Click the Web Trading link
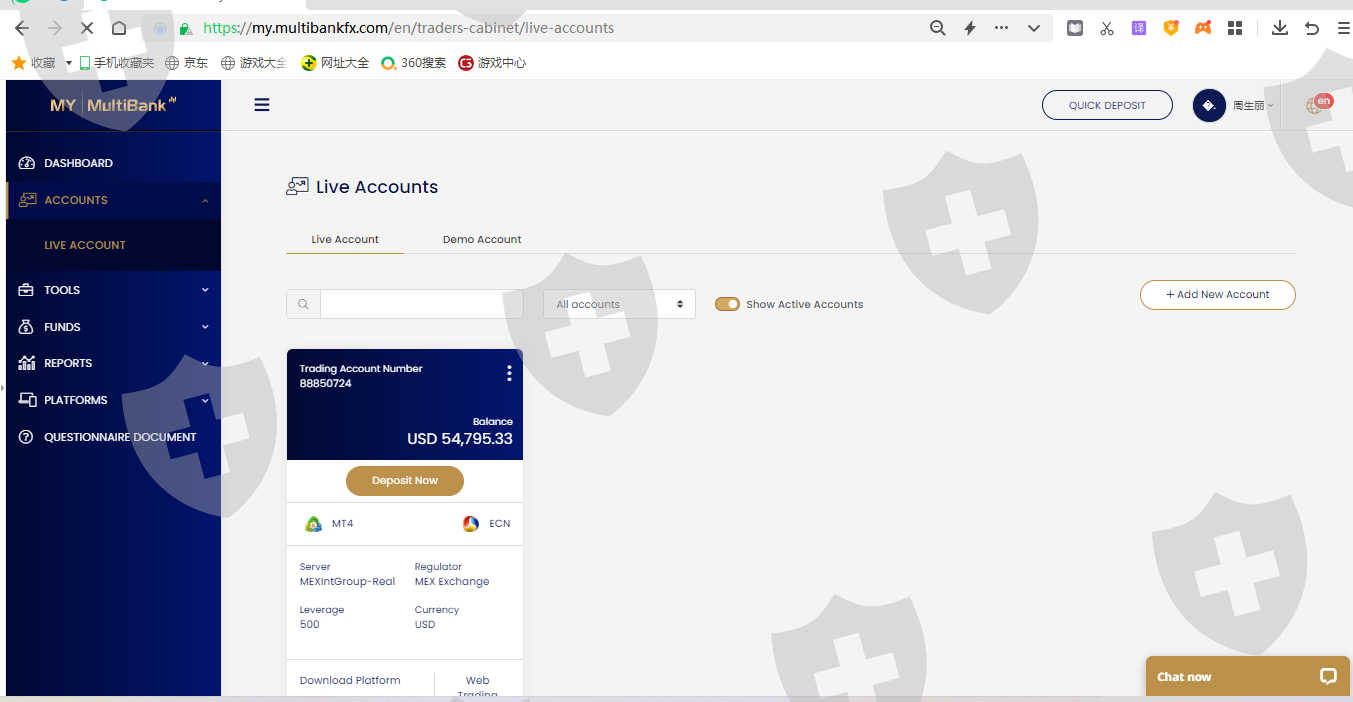The height and width of the screenshot is (702, 1353). [x=477, y=686]
